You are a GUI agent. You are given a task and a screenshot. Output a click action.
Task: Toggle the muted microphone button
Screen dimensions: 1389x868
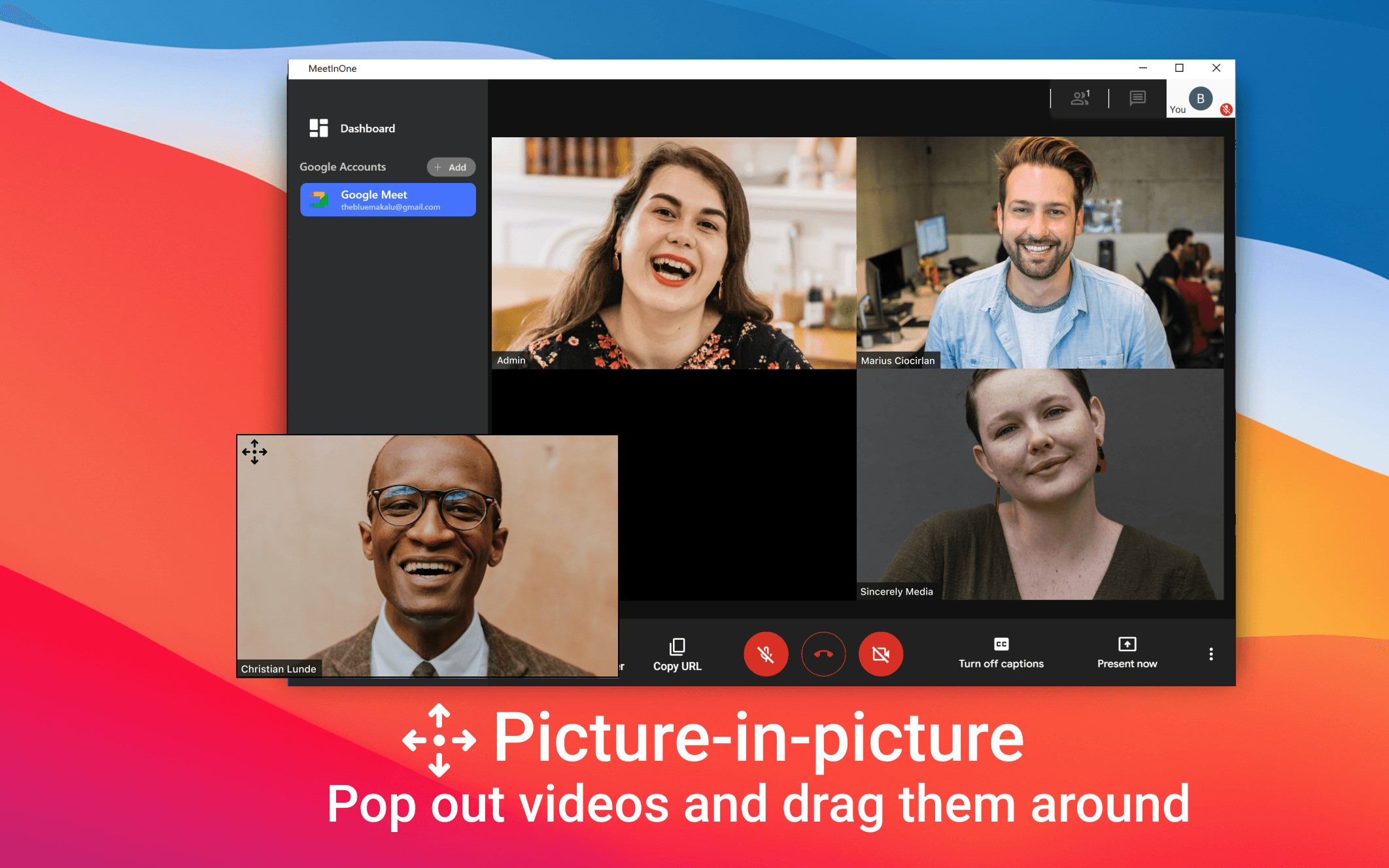(x=766, y=654)
